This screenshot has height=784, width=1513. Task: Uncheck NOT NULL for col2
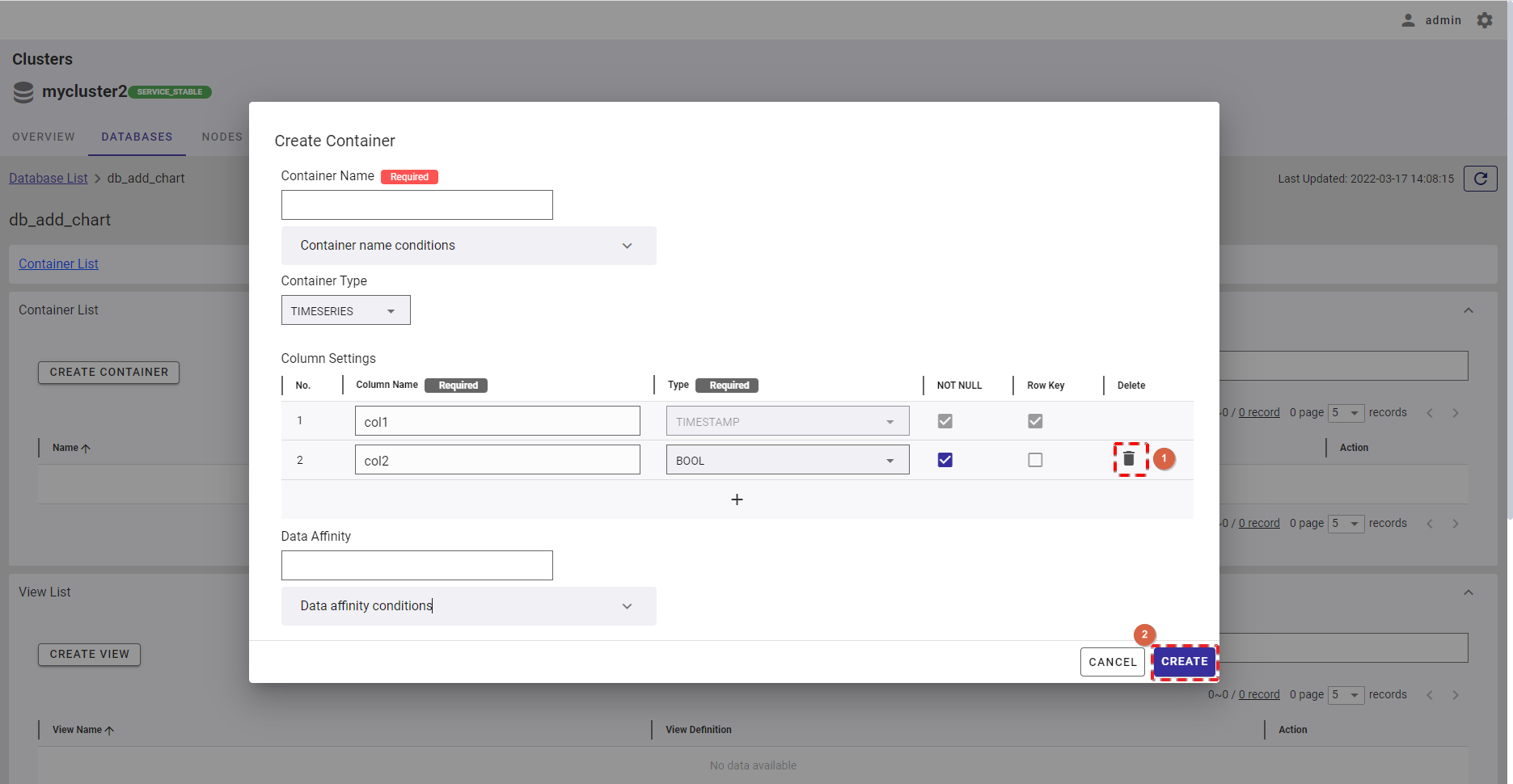945,460
